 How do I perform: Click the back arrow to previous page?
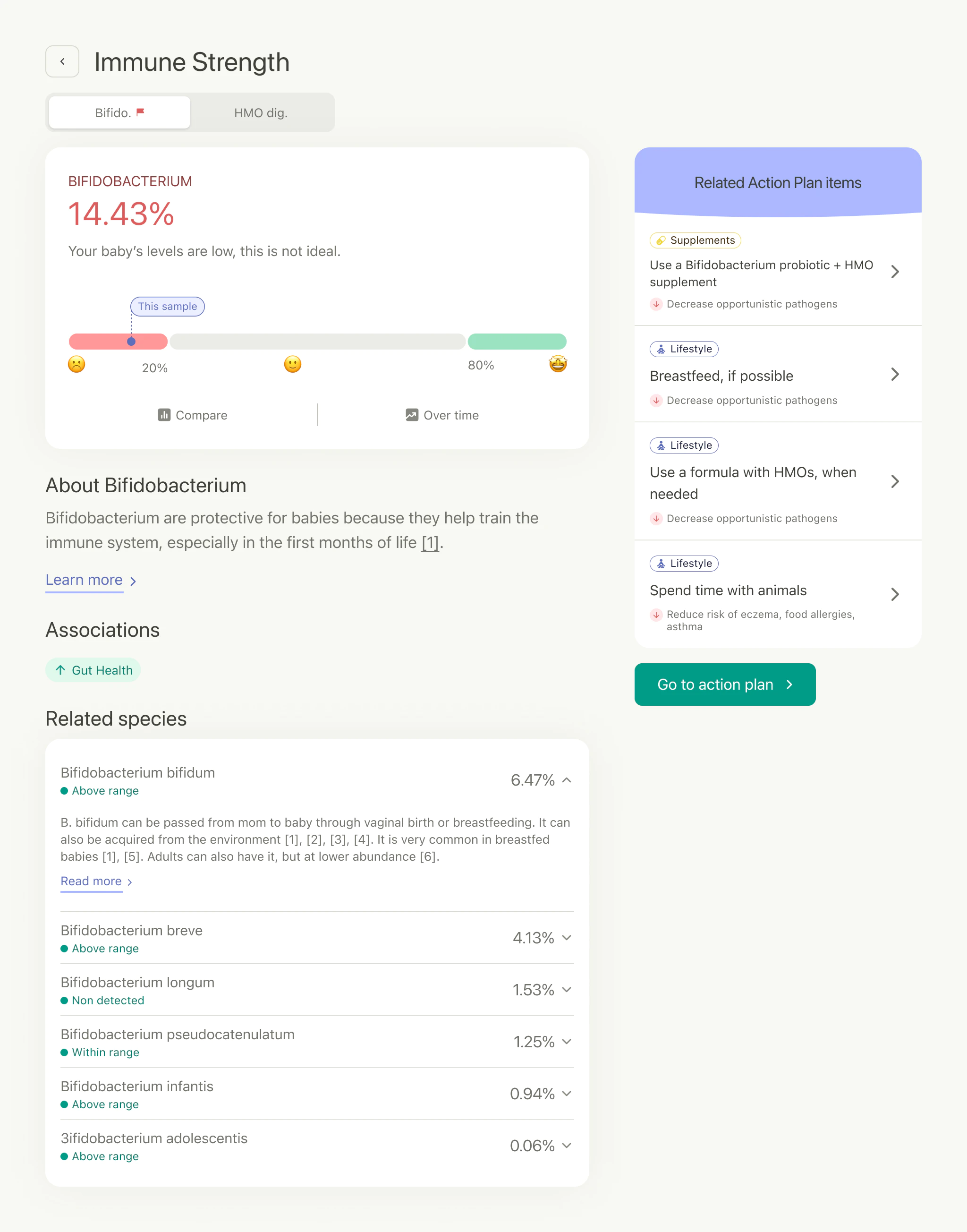[x=62, y=61]
